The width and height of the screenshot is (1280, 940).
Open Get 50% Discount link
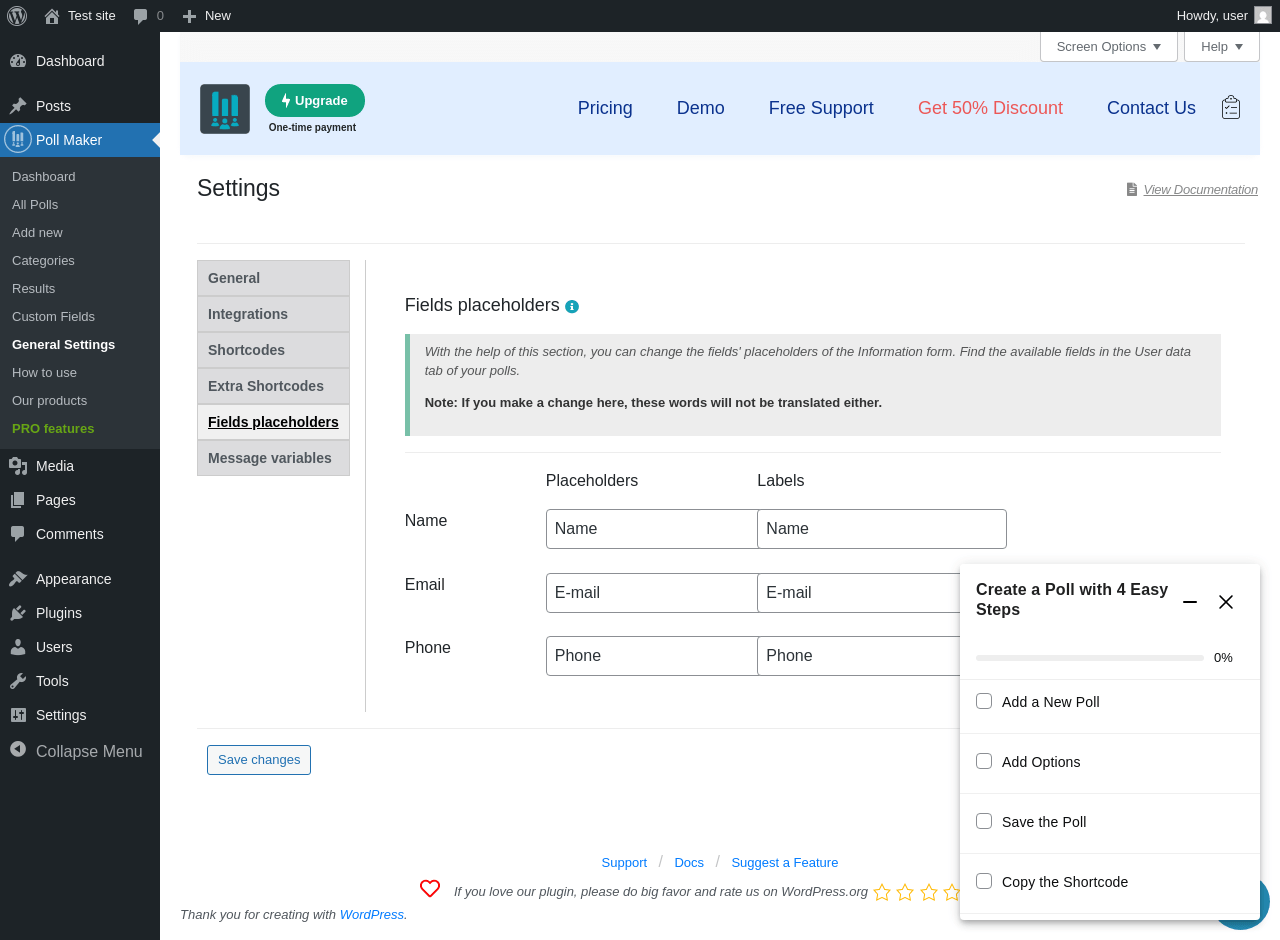990,108
